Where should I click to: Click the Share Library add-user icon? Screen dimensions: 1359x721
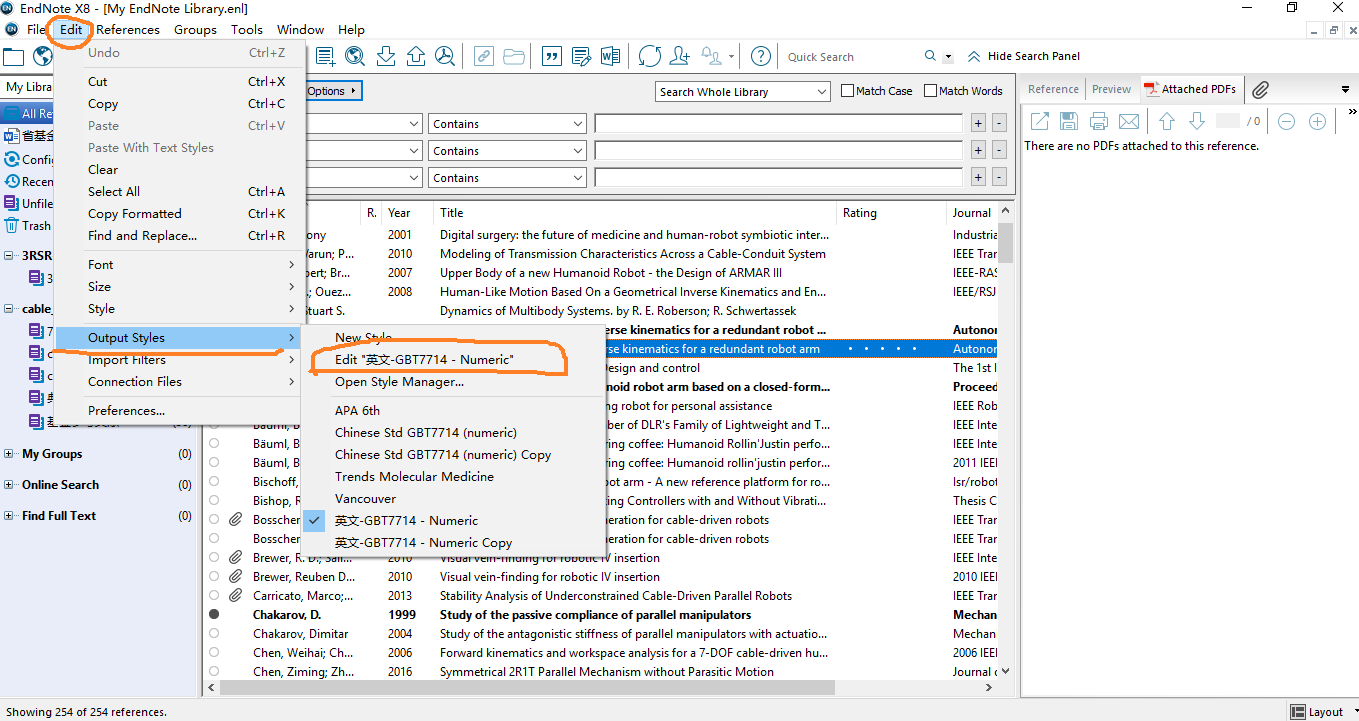pyautogui.click(x=680, y=56)
